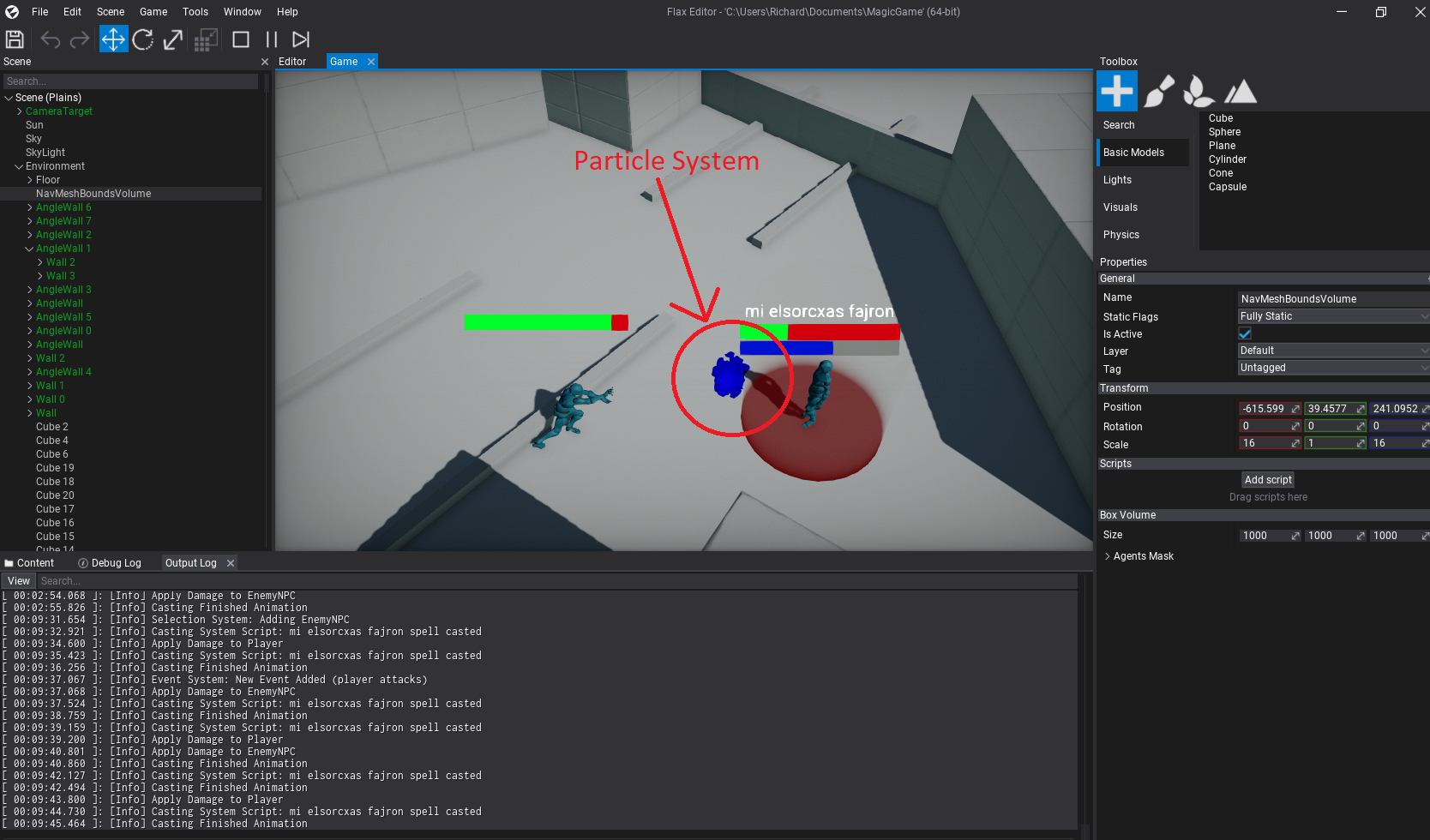Screen dimensions: 1430x840
Task: Click the Scene panel search field
Action: point(129,81)
